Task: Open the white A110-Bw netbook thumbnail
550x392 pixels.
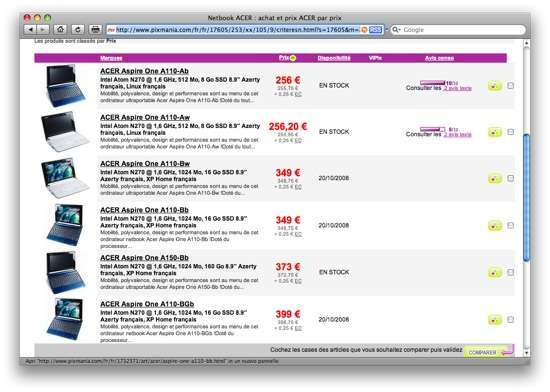Action: coord(65,178)
